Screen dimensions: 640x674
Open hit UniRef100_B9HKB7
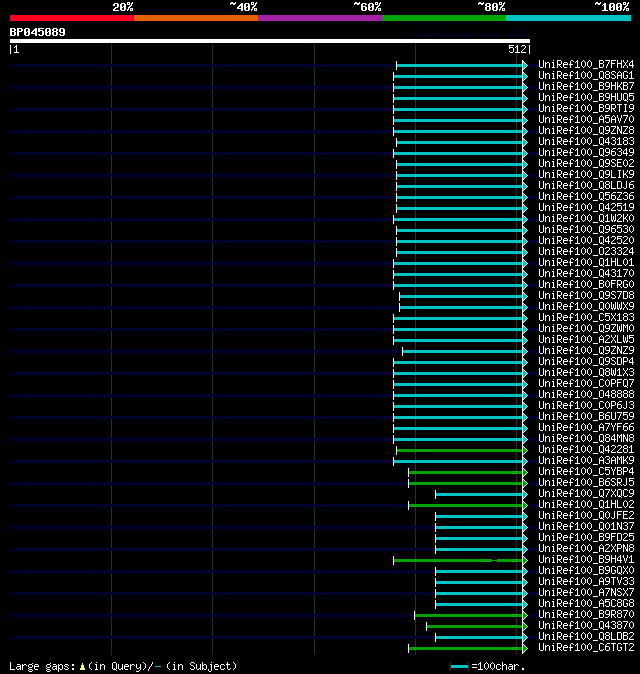(x=586, y=86)
